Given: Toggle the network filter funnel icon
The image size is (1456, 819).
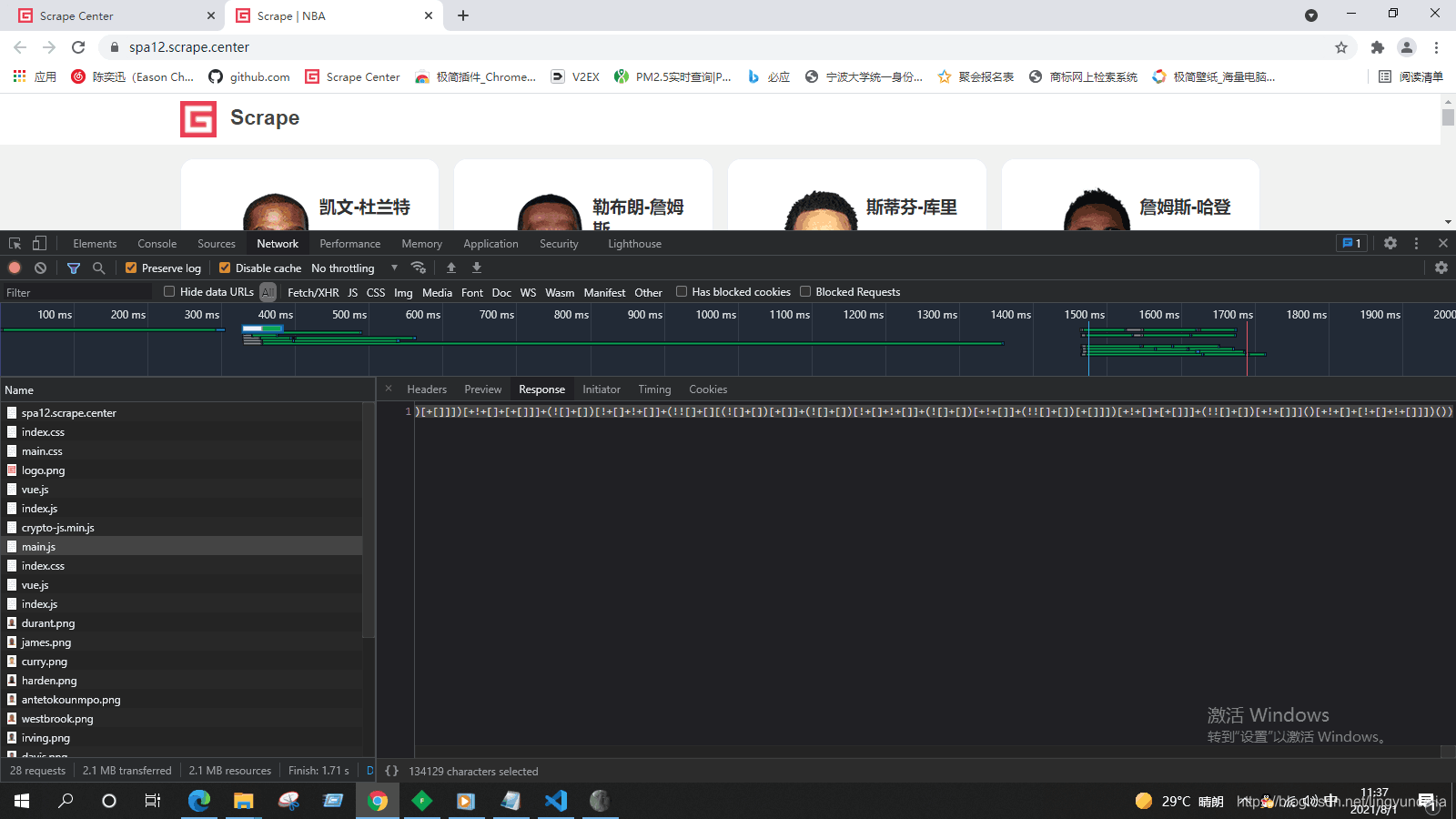Looking at the screenshot, I should point(74,268).
